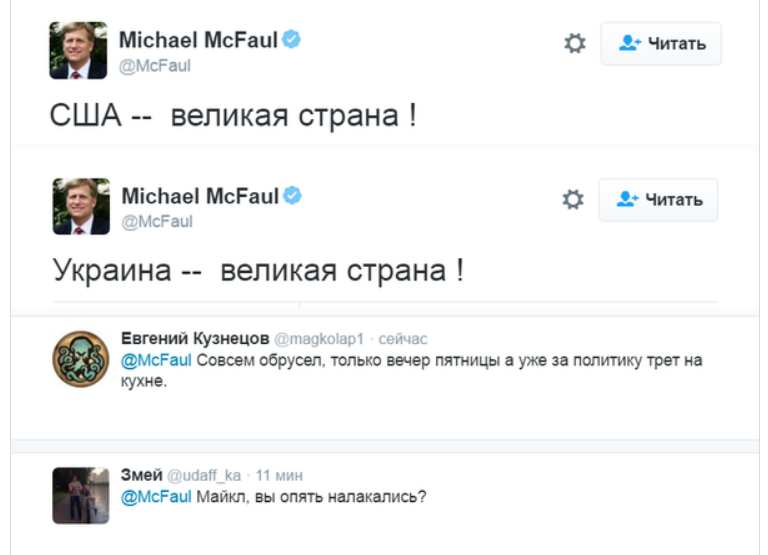Click the @magkolap1 handle
The height and width of the screenshot is (555, 768).
coord(320,339)
